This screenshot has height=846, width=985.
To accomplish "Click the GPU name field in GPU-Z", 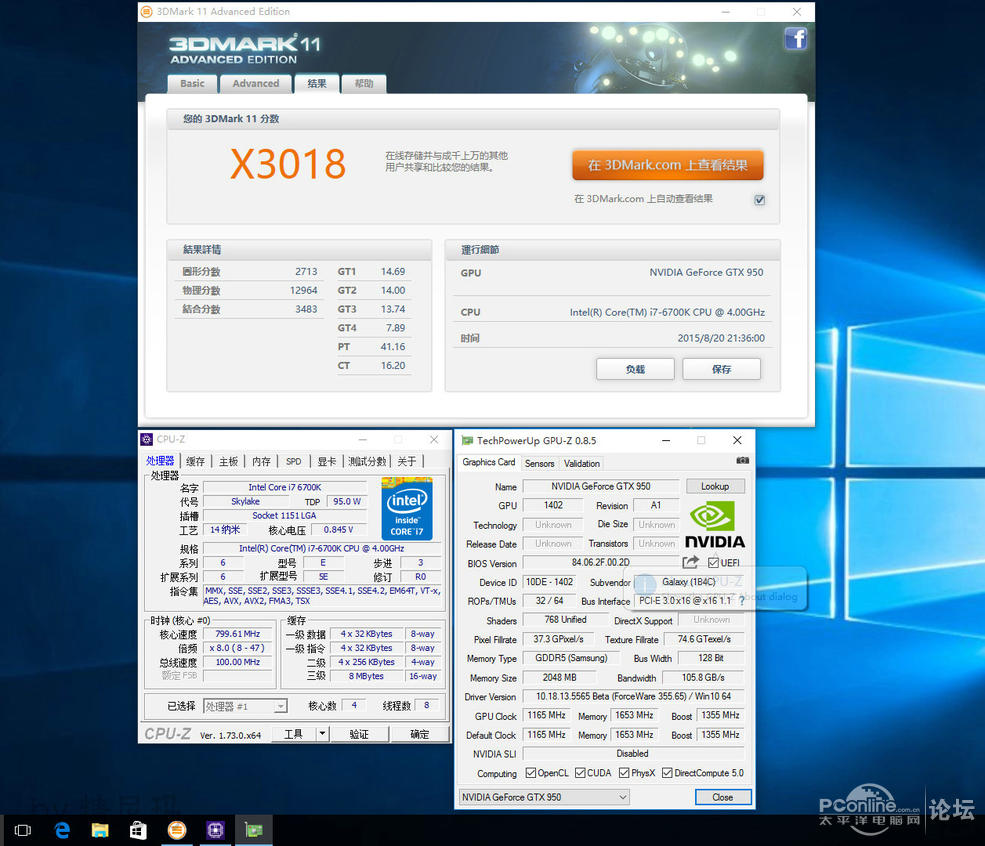I will [601, 486].
